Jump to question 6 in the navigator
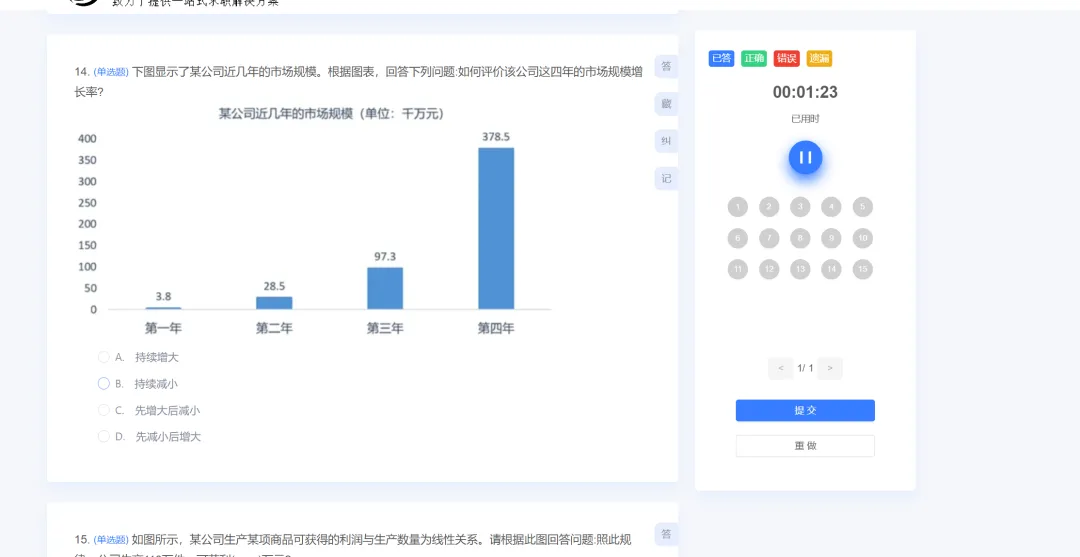This screenshot has height=557, width=1080. pos(738,238)
